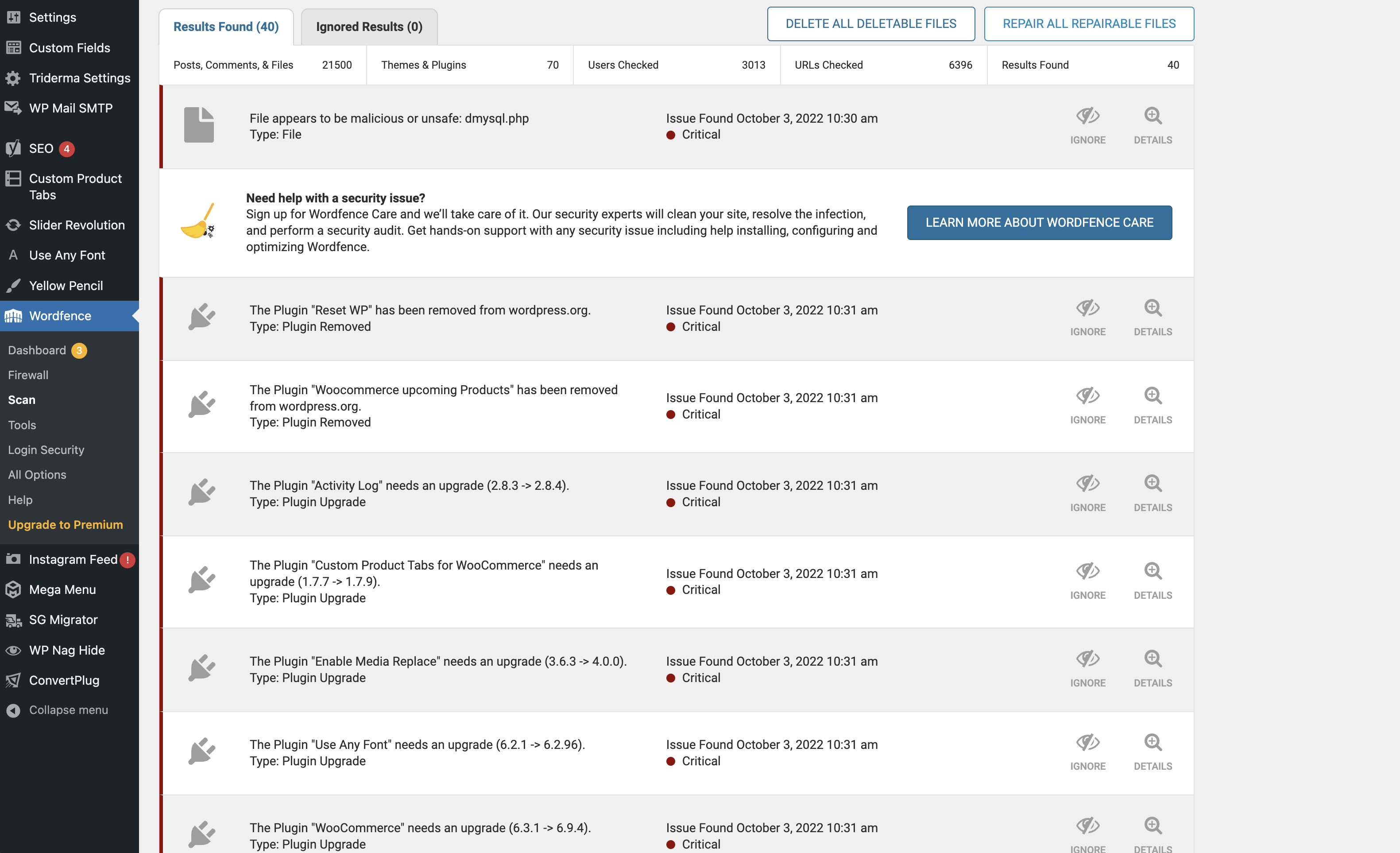
Task: View details for Activity Log upgrade issue
Action: point(1152,493)
